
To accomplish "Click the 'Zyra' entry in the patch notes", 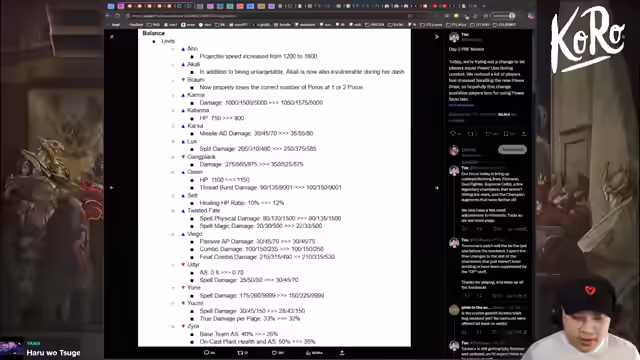I will click(193, 326).
